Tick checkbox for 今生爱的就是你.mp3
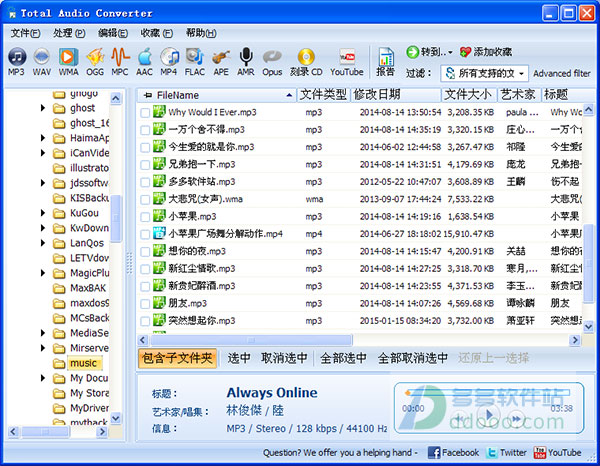600x466 pixels. tap(145, 147)
